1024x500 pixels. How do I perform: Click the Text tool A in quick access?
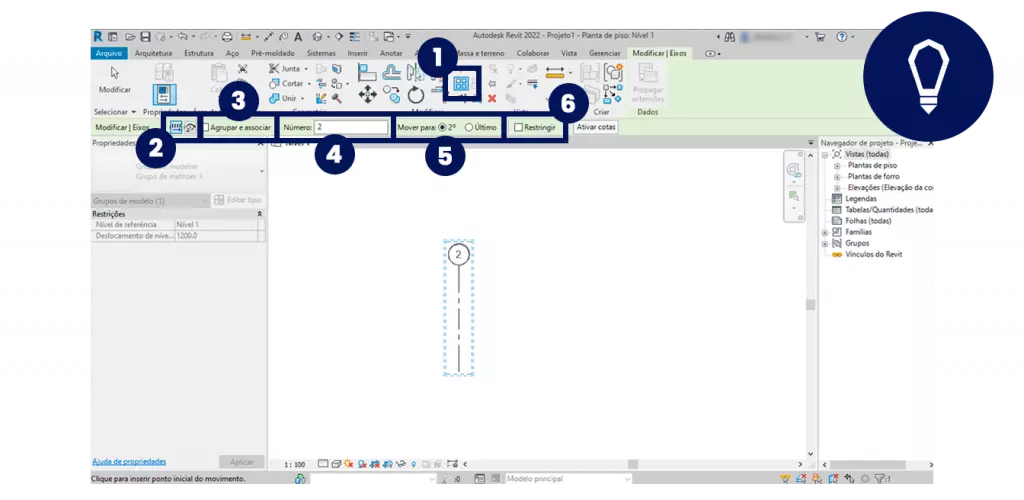[298, 37]
